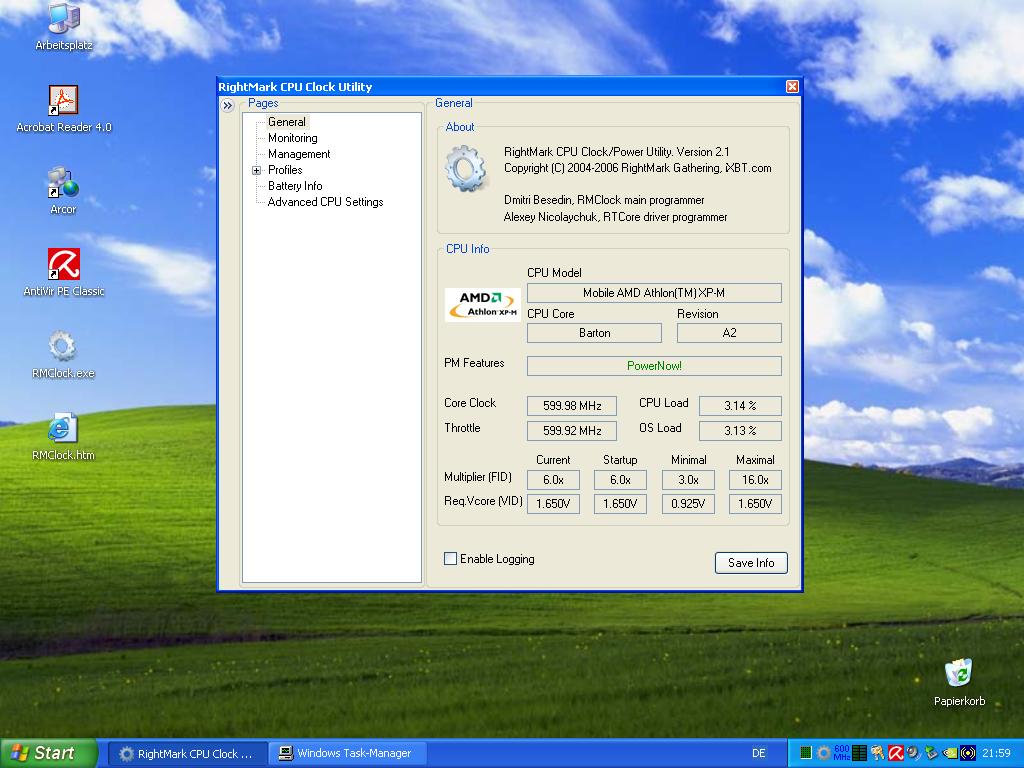Expand the Profiles tree node

pyautogui.click(x=257, y=170)
